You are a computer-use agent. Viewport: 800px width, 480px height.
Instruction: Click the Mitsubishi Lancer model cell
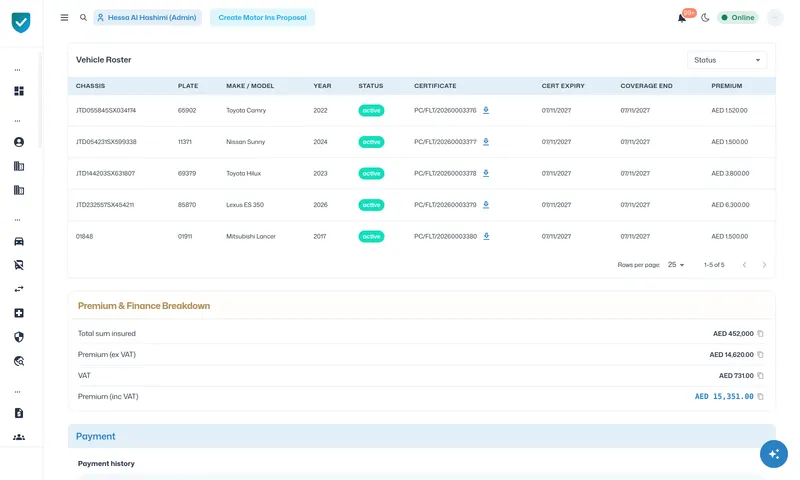pos(251,236)
